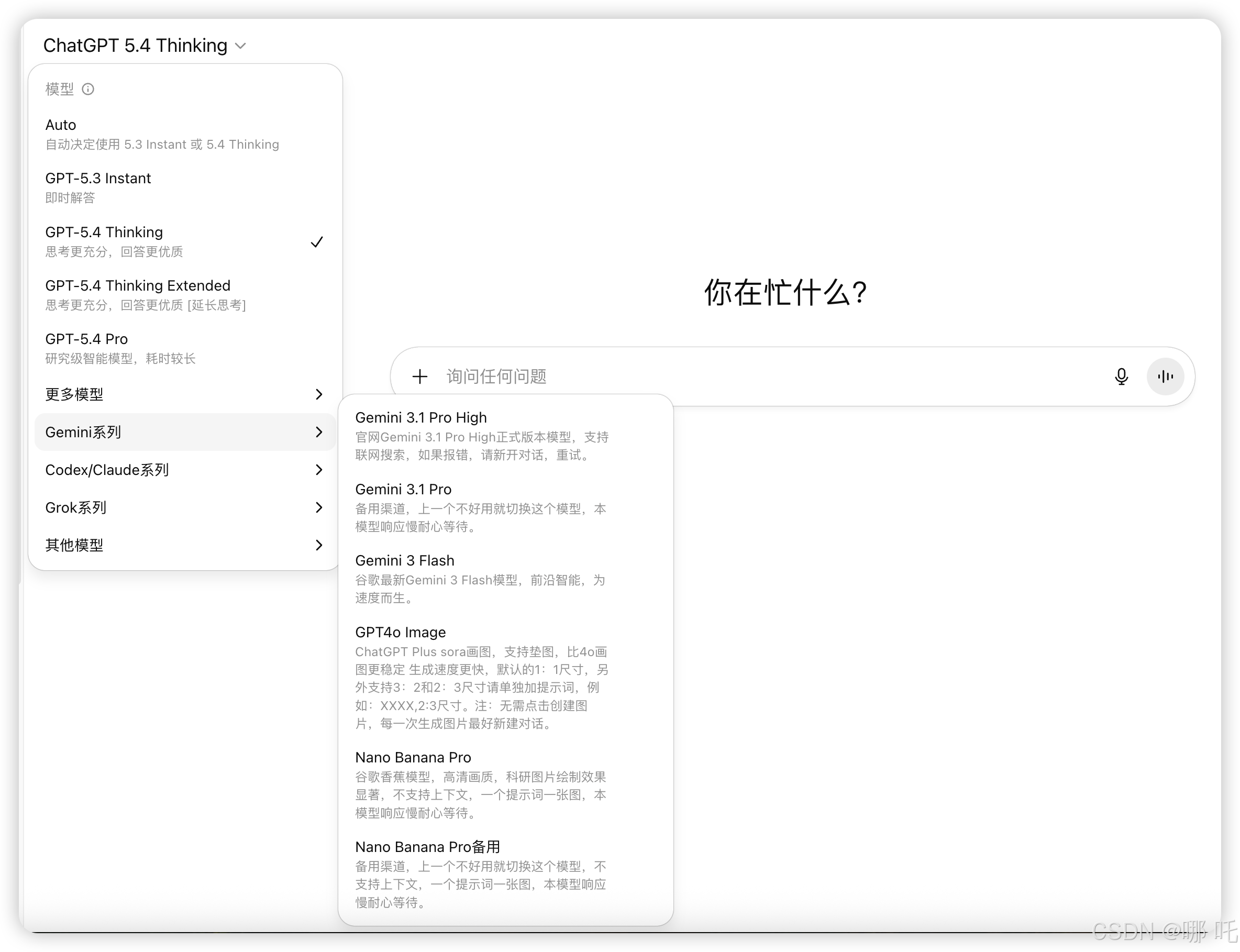Expand the Grok系列 submenu arrow
Screen dimensions: 1240x952
(x=318, y=508)
